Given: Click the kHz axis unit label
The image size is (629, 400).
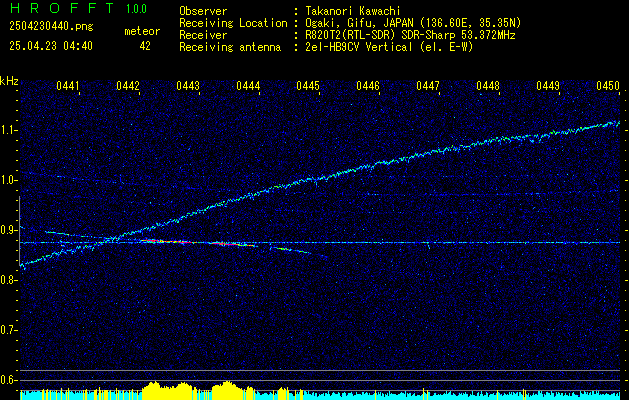Looking at the screenshot, I should [9, 81].
